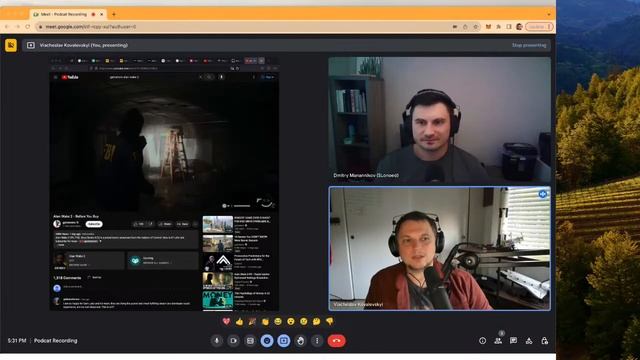Send the thumbs up reaction
The image size is (640, 360).
coord(239,321)
